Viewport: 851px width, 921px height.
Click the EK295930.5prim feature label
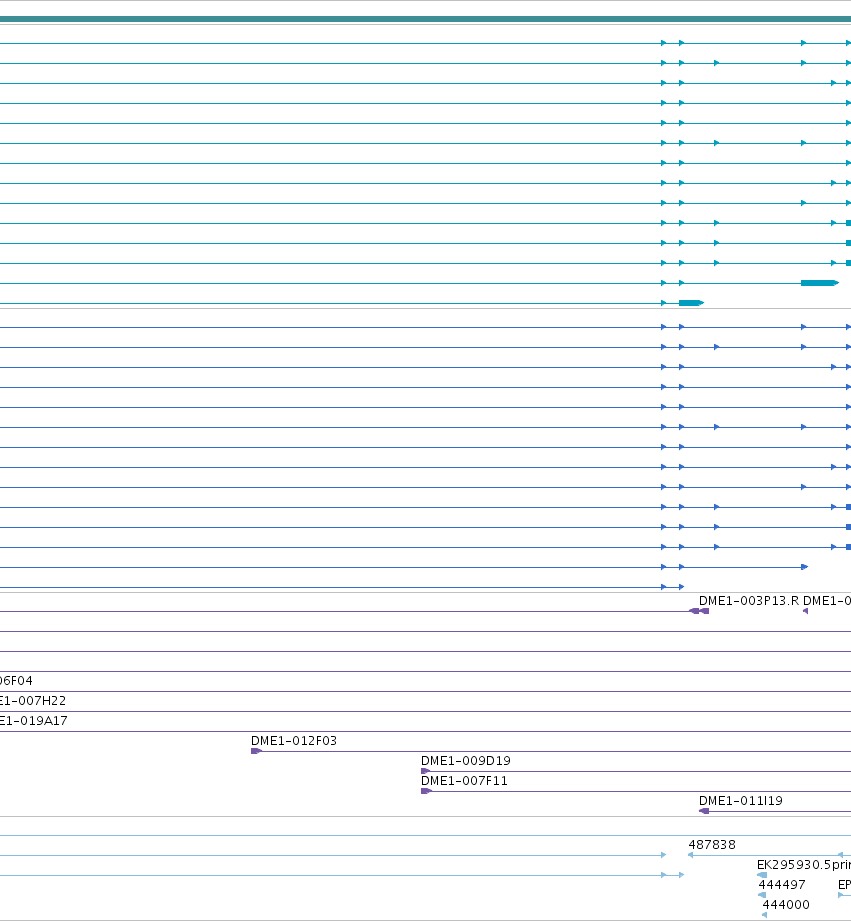(803, 865)
